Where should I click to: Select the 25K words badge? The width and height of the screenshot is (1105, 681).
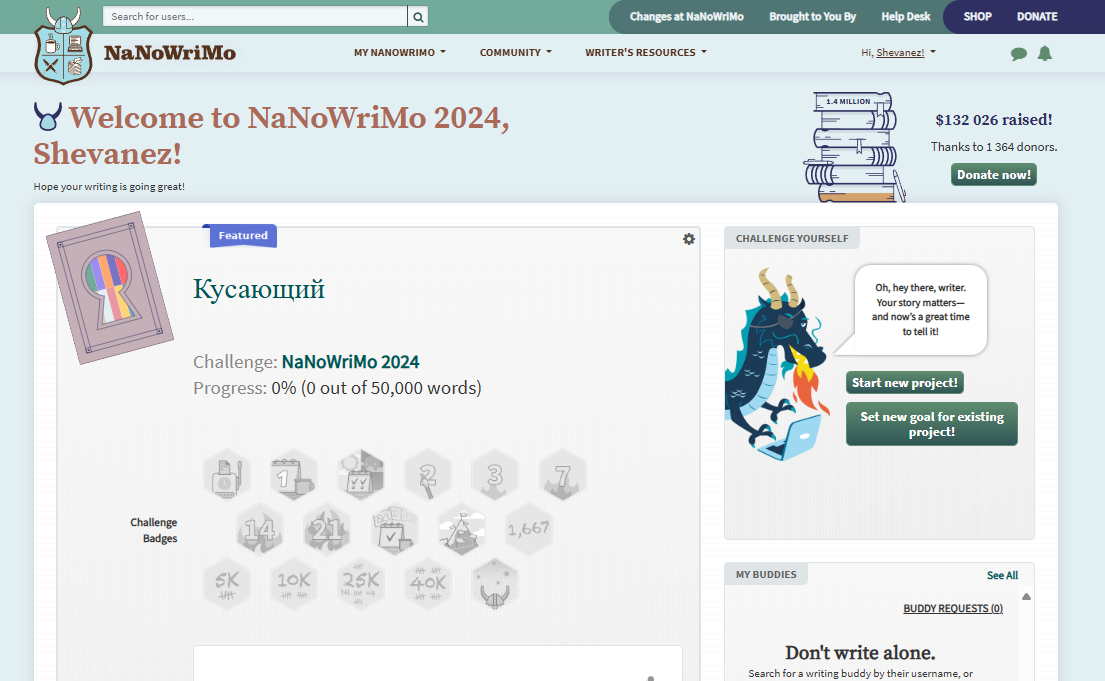(x=361, y=584)
